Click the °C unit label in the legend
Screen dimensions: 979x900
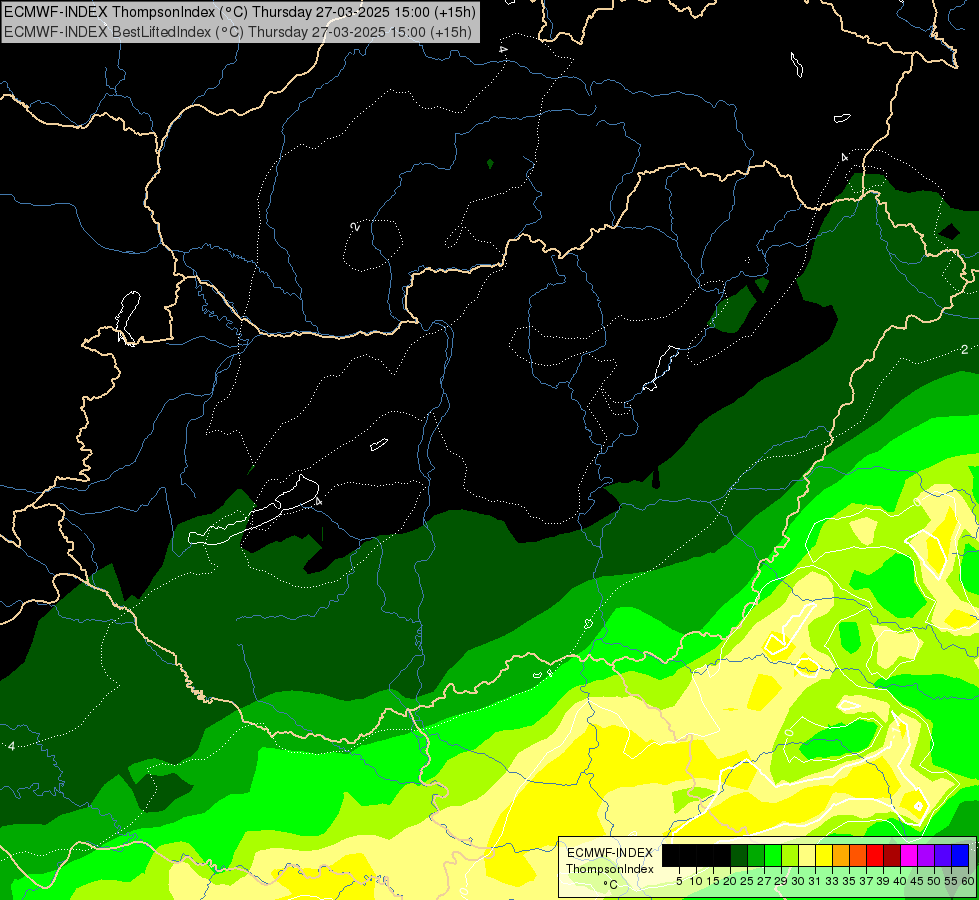[610, 885]
